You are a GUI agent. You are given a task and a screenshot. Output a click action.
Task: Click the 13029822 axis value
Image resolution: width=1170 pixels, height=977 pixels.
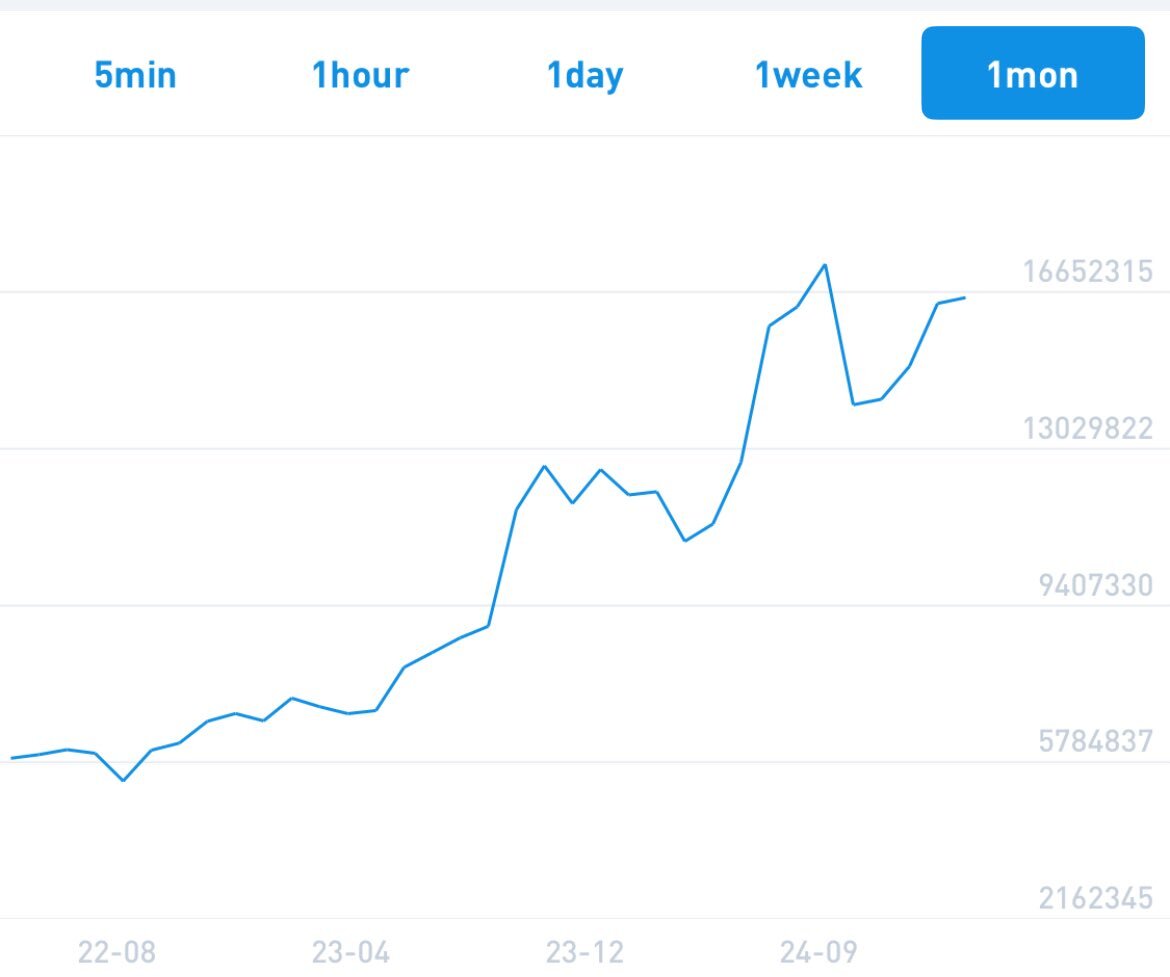1087,428
